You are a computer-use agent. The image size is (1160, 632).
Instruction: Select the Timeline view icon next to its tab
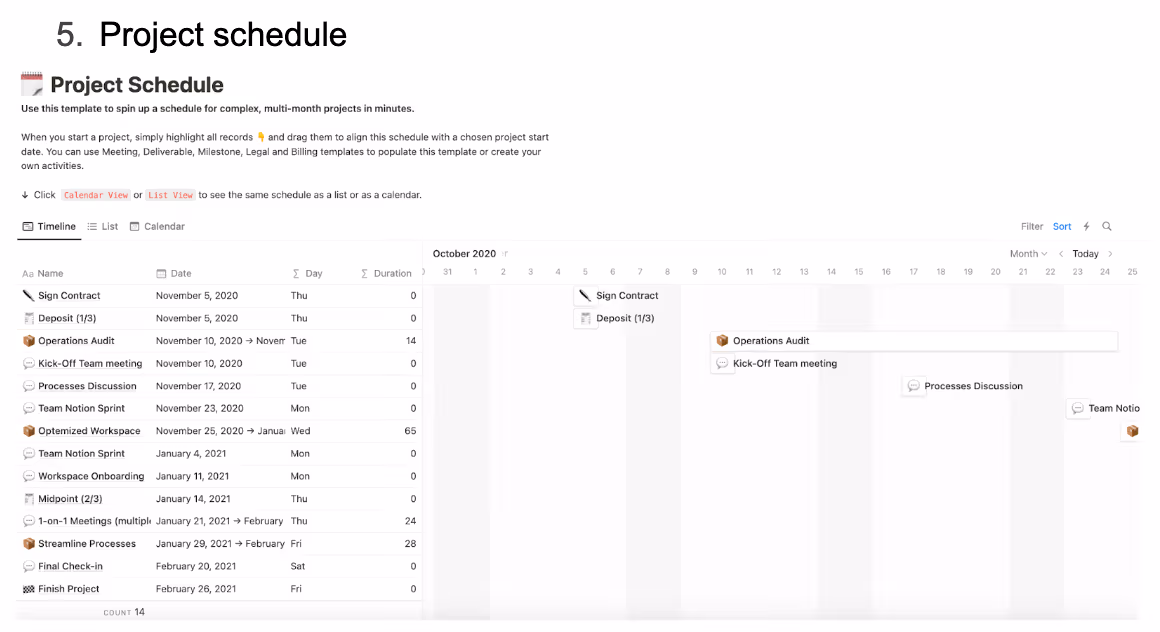pyautogui.click(x=27, y=226)
